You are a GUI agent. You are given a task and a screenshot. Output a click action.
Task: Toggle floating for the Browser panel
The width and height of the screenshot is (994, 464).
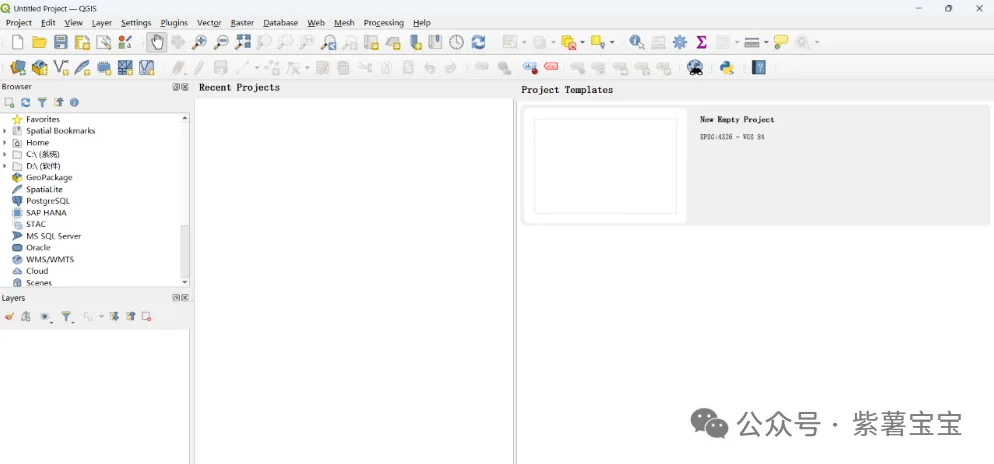(x=176, y=87)
